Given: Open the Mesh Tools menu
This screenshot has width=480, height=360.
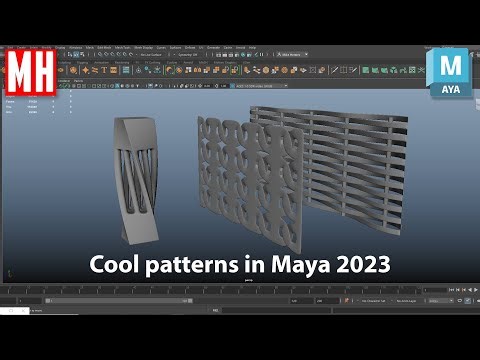Looking at the screenshot, I should pyautogui.click(x=123, y=48).
